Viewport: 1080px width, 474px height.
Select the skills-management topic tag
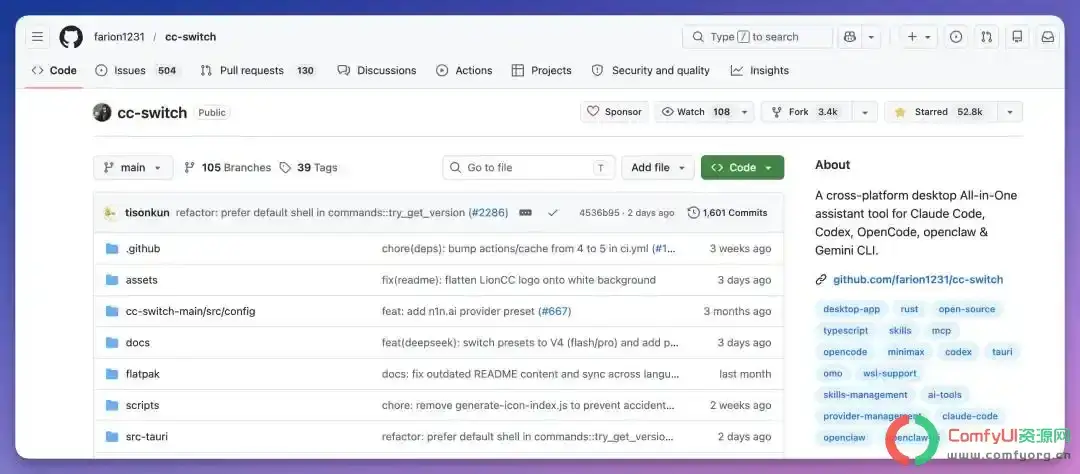click(x=866, y=395)
